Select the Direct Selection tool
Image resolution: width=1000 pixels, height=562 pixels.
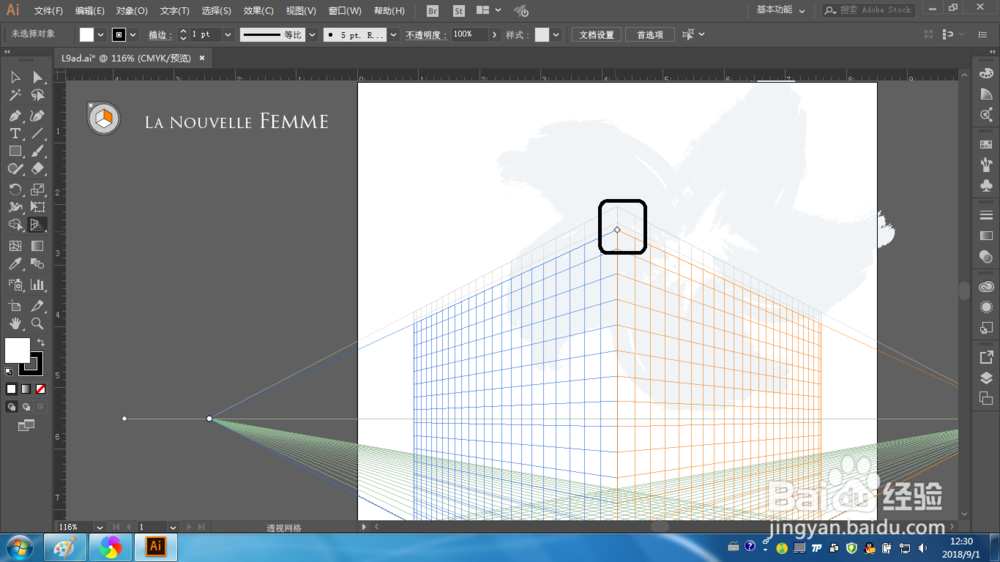pos(38,77)
